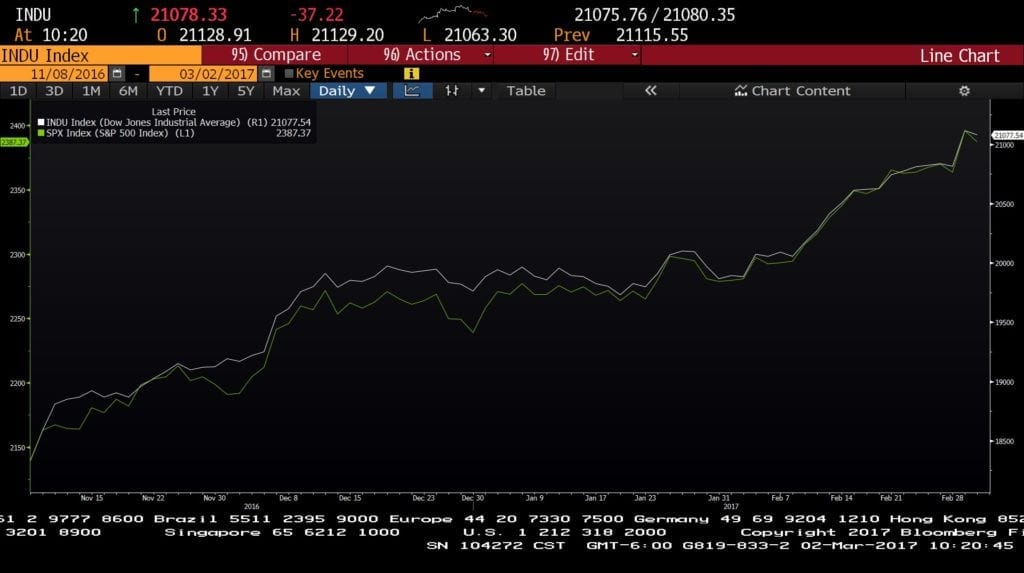Click the green 2387.37 left axis marker
The image size is (1024, 573).
14,142
